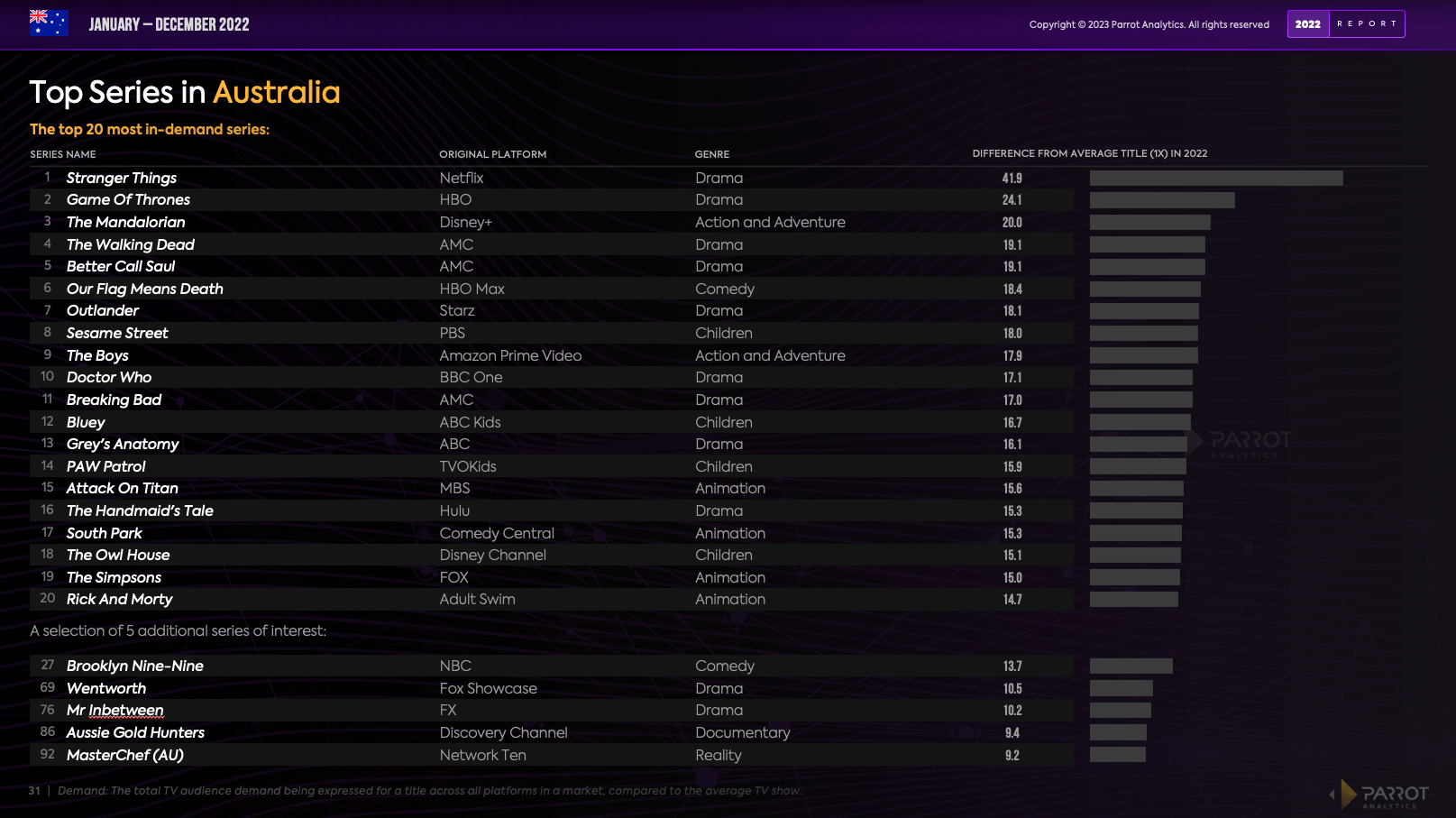Image resolution: width=1456 pixels, height=818 pixels.
Task: Click the 2022 badge in the header
Action: (1307, 24)
